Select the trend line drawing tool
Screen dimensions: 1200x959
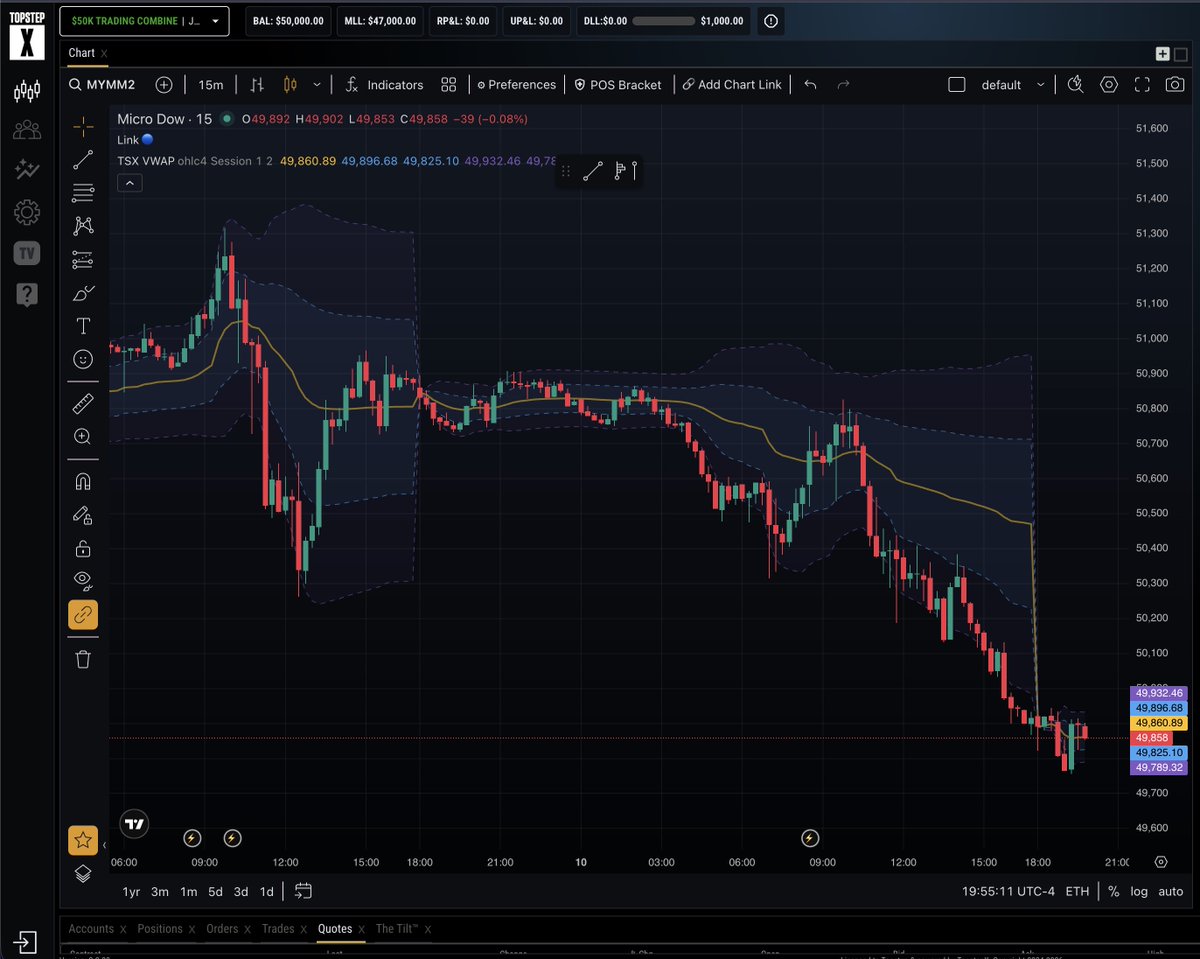click(83, 159)
